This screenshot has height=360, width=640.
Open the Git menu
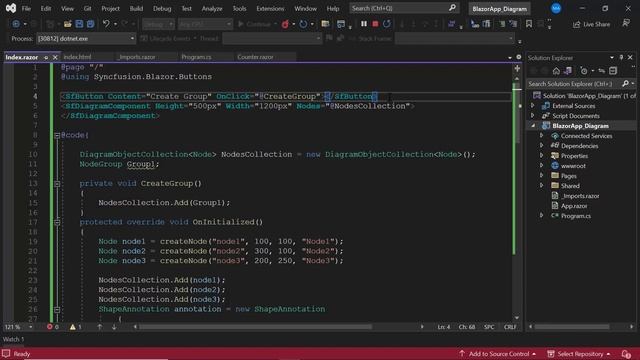(x=87, y=9)
